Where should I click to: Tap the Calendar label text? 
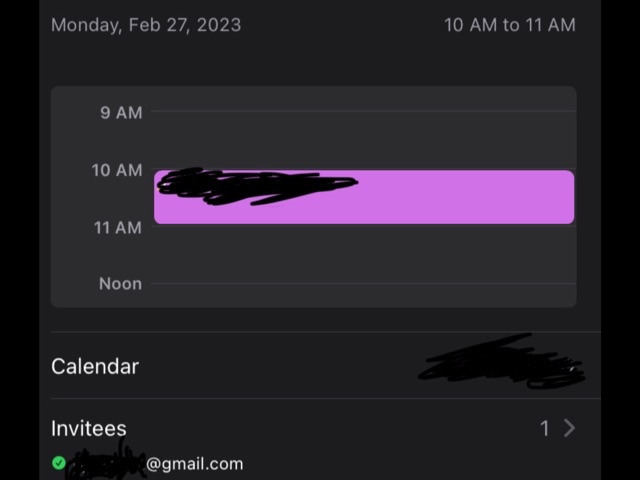coord(95,366)
